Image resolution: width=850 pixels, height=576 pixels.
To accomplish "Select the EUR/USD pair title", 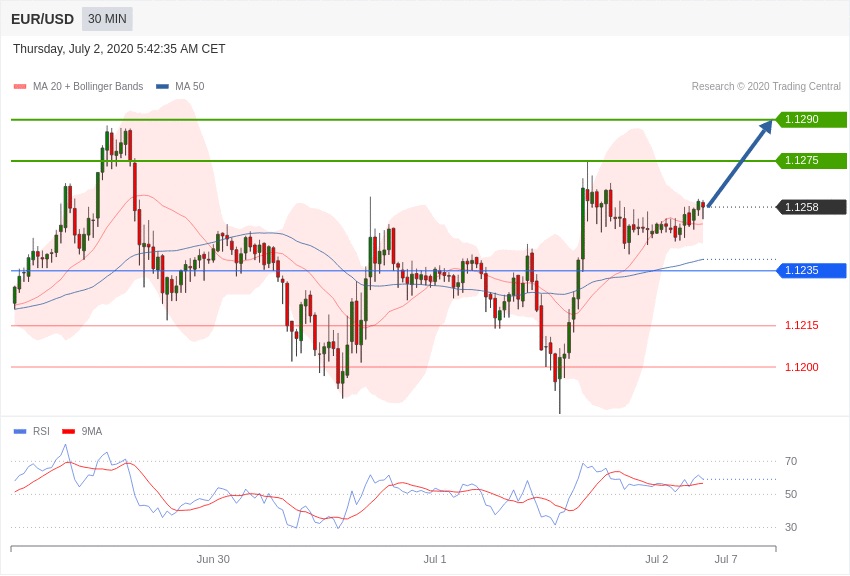I will tap(42, 19).
